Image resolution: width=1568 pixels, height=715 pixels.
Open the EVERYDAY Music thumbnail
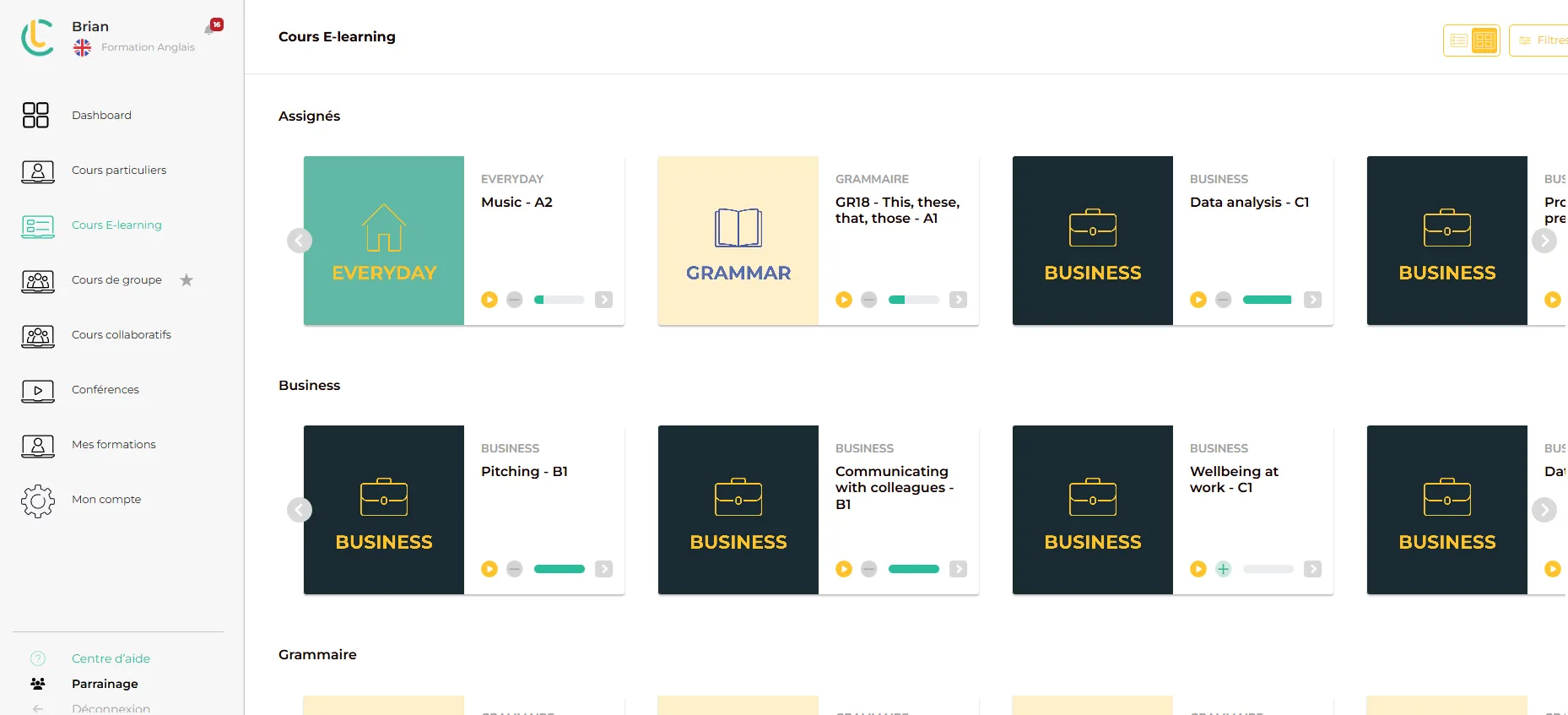384,241
